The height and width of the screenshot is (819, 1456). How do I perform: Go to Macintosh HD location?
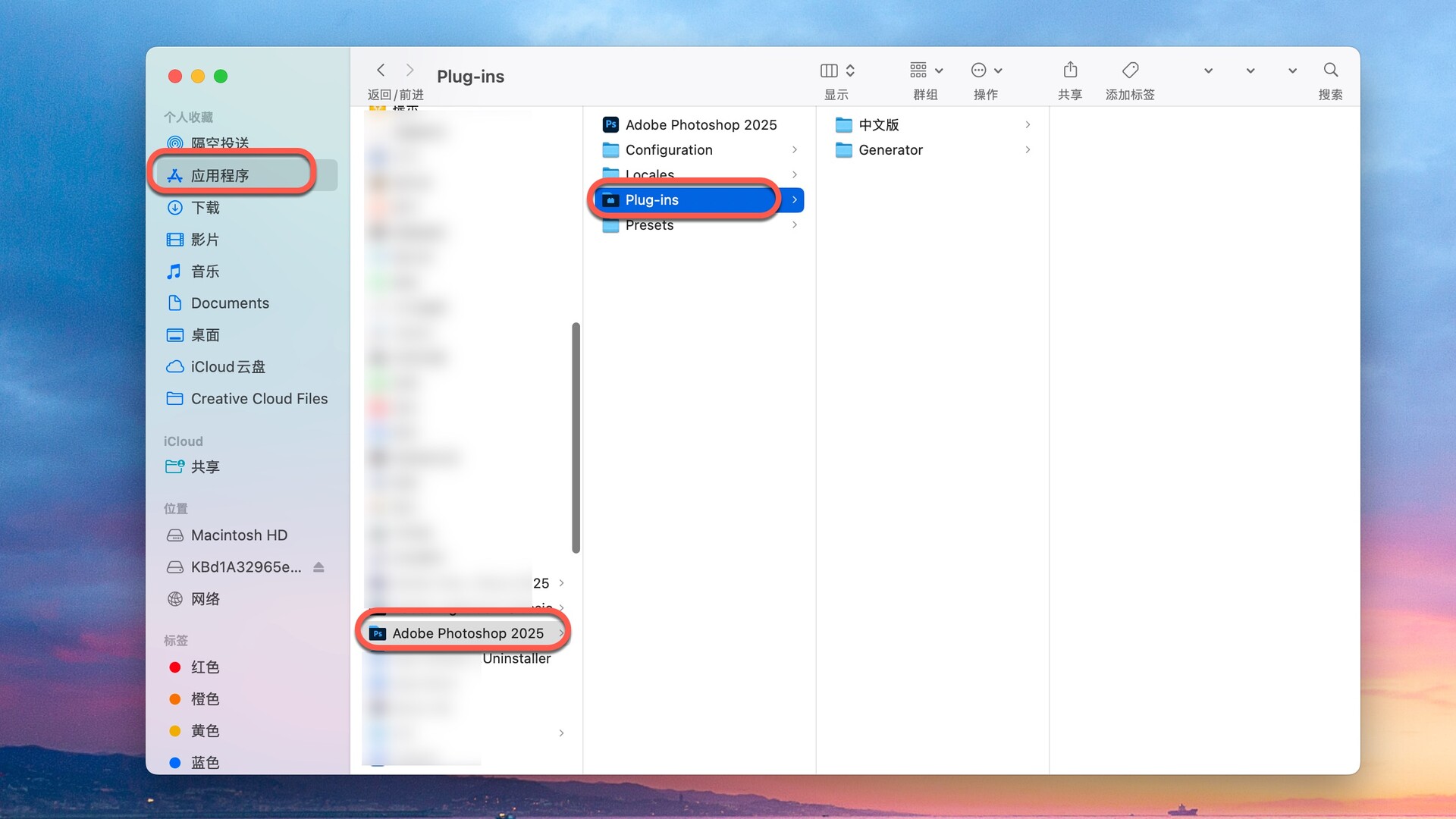coord(238,535)
